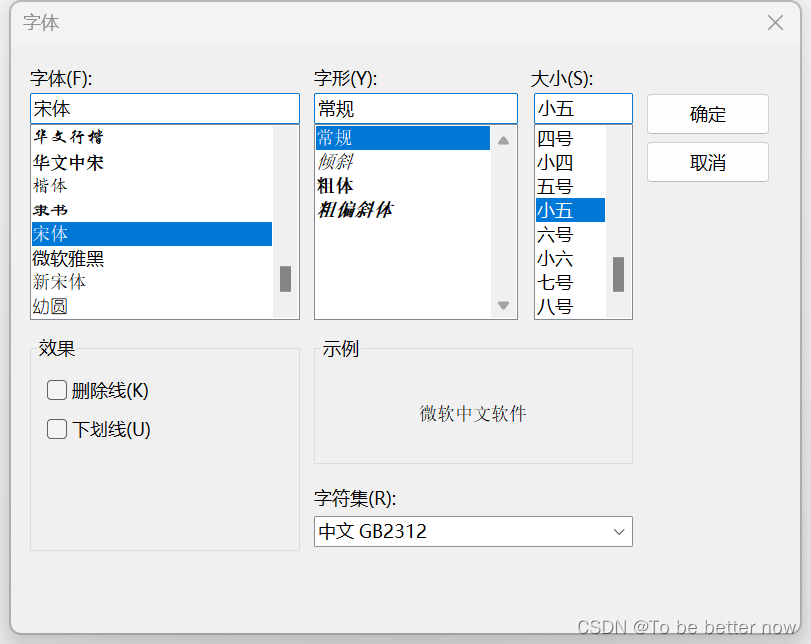The image size is (811, 644).
Task: Click the font list scrollbar thumb
Action: (285, 279)
